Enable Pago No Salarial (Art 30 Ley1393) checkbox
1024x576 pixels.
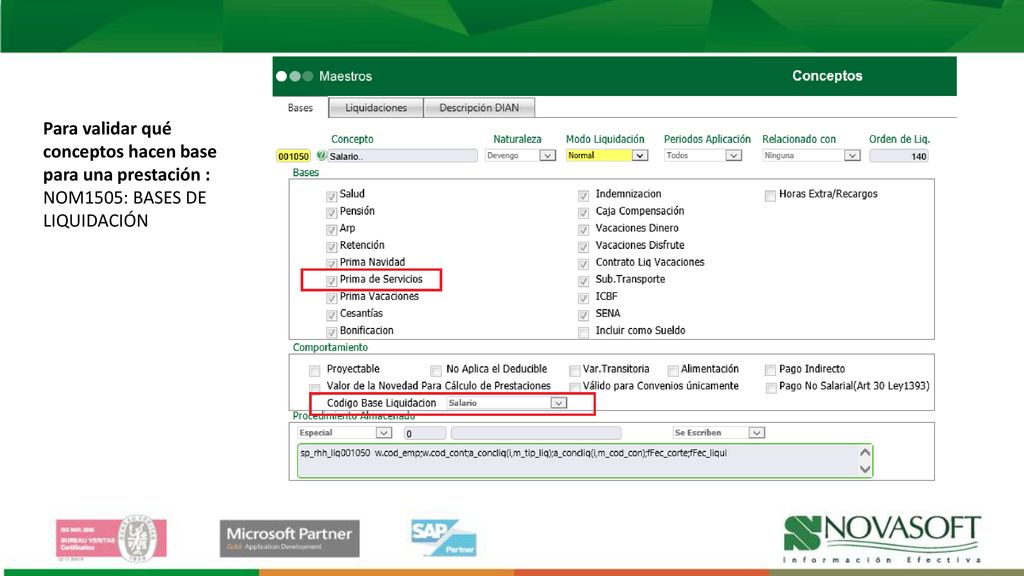pyautogui.click(x=771, y=388)
